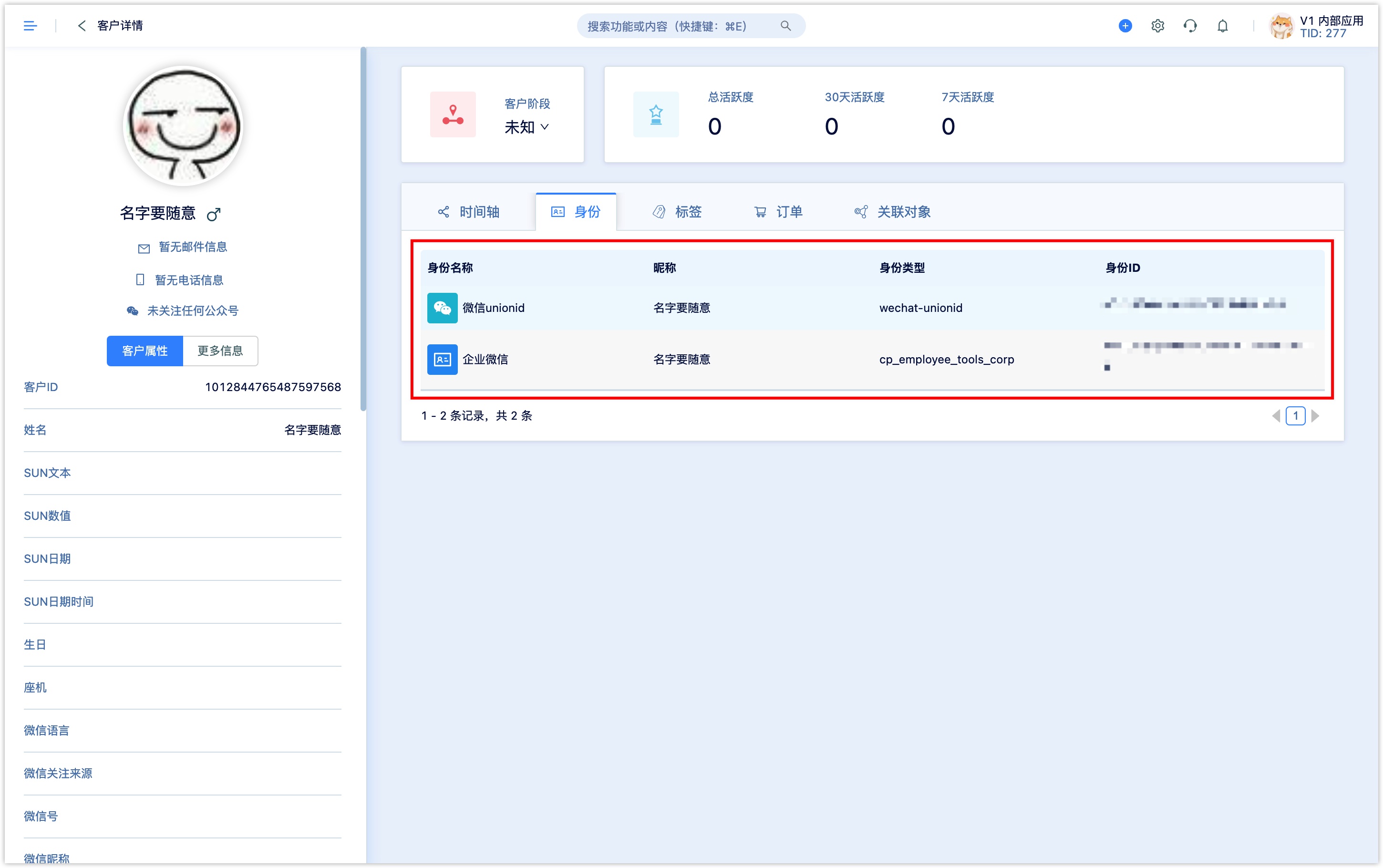Click the 暂无电话信息 text
1383x868 pixels.
pyautogui.click(x=189, y=280)
